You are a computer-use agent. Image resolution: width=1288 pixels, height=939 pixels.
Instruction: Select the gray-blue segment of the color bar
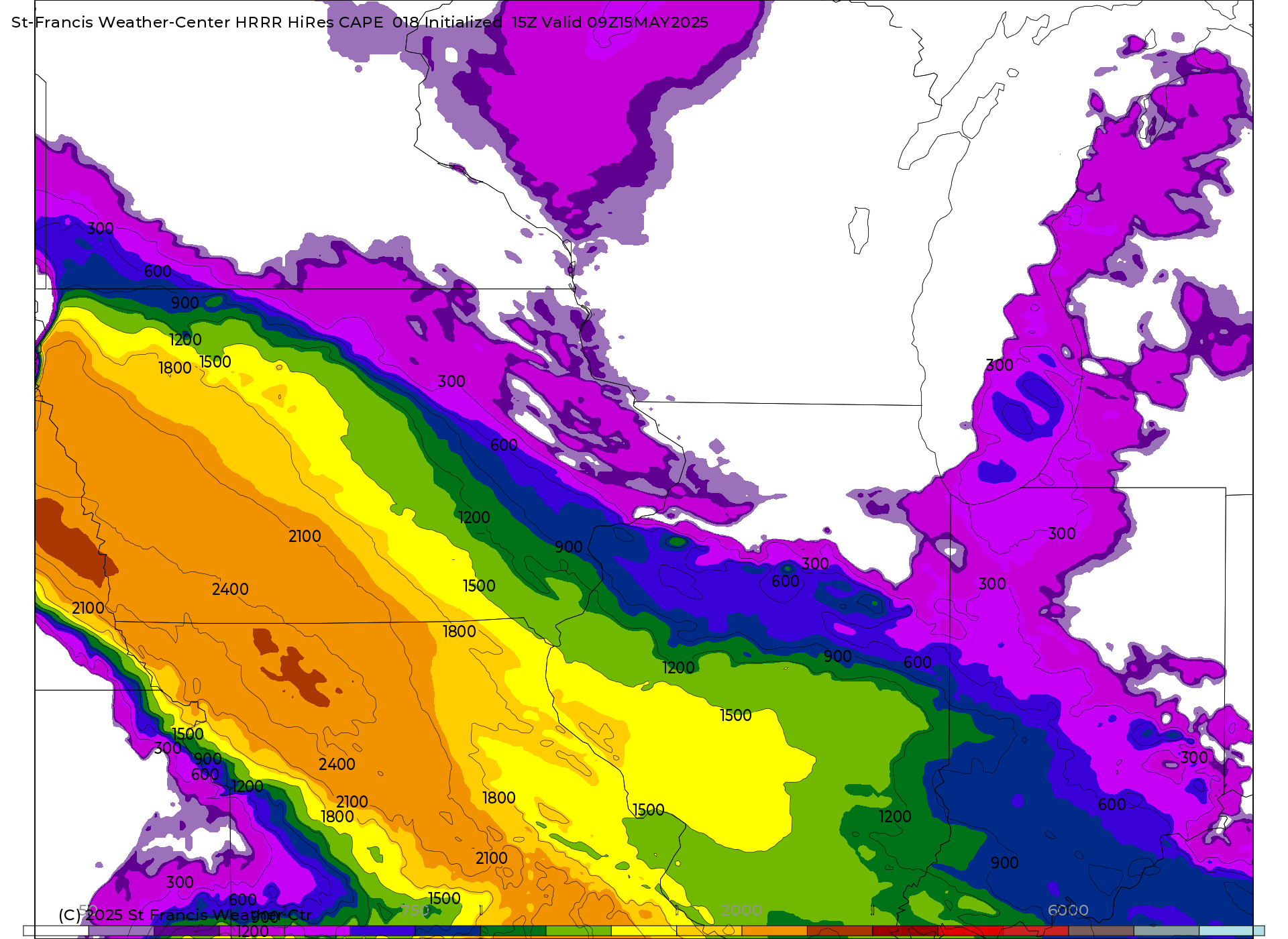point(1166,931)
